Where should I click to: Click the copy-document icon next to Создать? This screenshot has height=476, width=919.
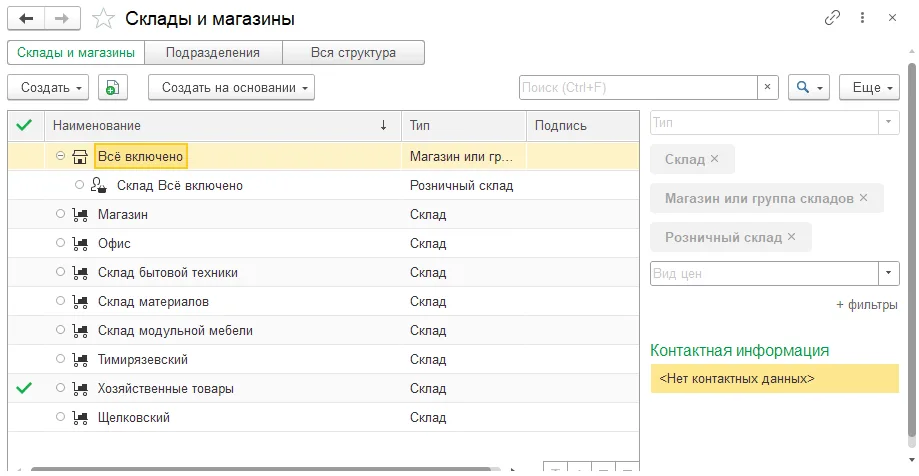113,87
